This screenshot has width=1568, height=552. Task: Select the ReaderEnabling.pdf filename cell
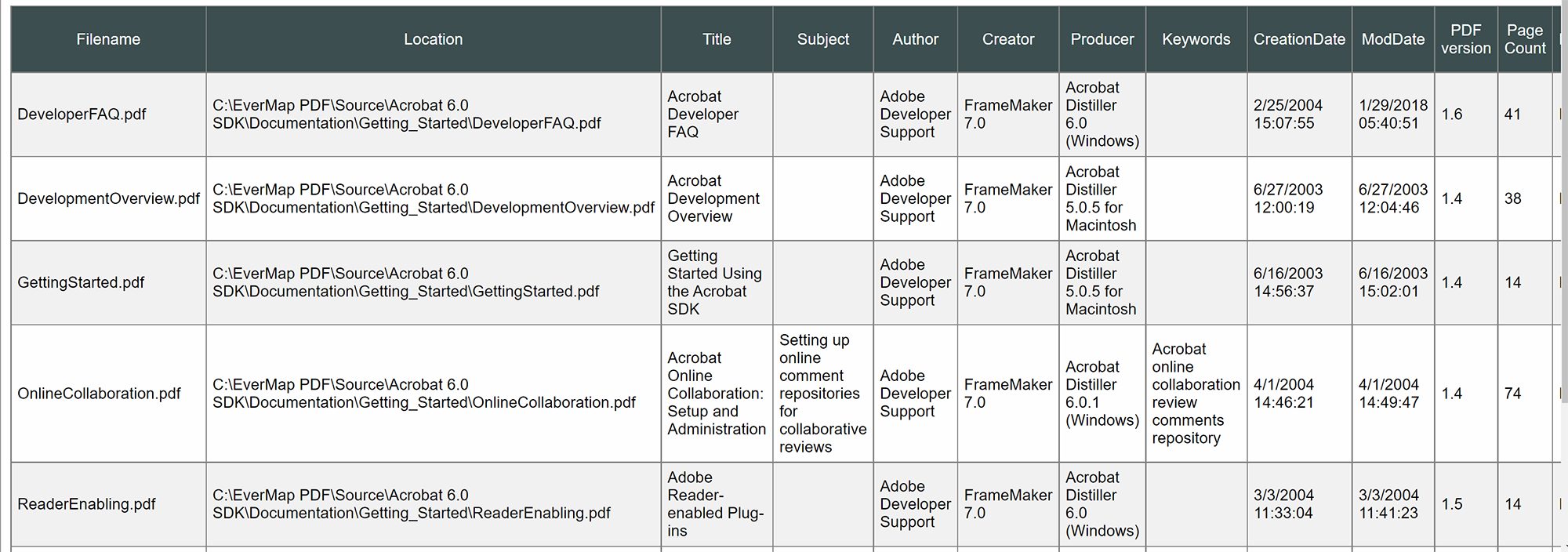pos(87,504)
